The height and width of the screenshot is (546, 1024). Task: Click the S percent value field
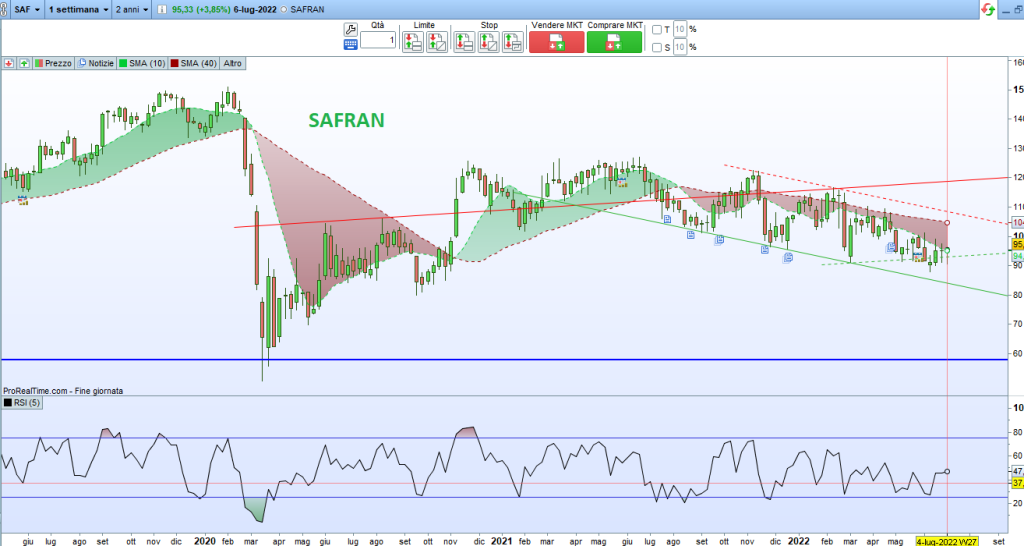coord(680,47)
